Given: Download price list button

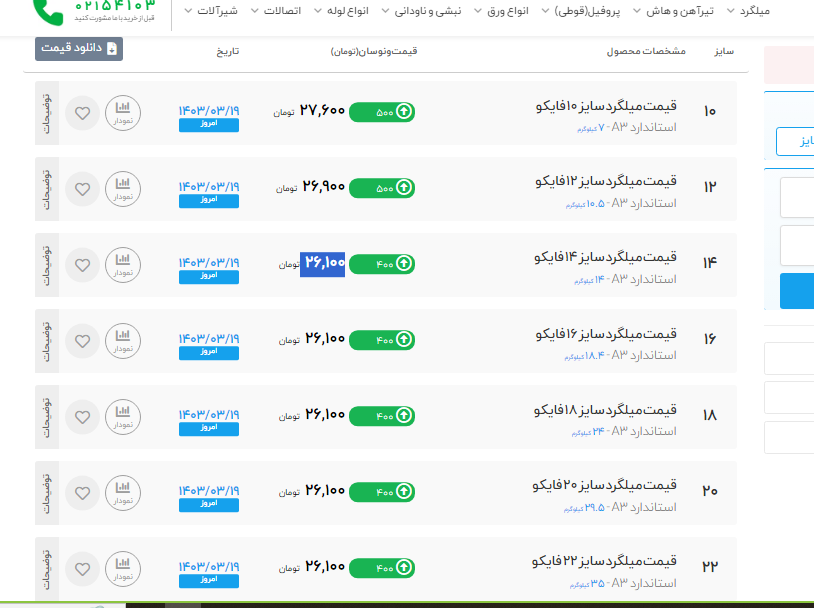Looking at the screenshot, I should click(x=79, y=48).
